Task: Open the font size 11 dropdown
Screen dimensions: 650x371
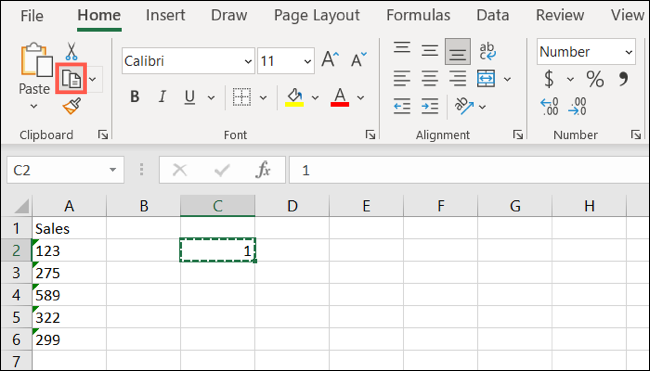Action: [x=307, y=61]
